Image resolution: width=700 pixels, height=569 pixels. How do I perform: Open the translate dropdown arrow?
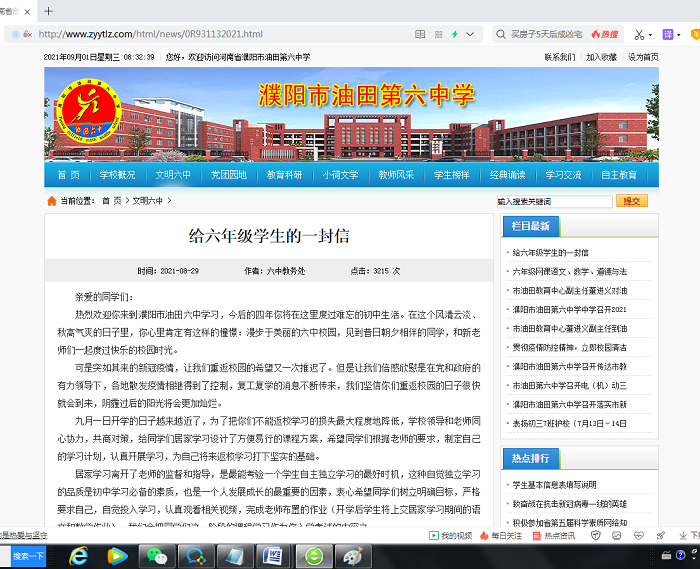click(679, 35)
